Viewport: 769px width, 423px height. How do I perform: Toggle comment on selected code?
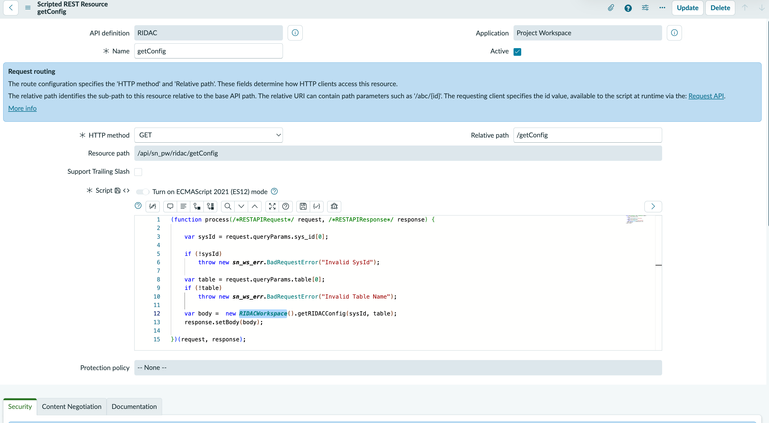coord(170,206)
